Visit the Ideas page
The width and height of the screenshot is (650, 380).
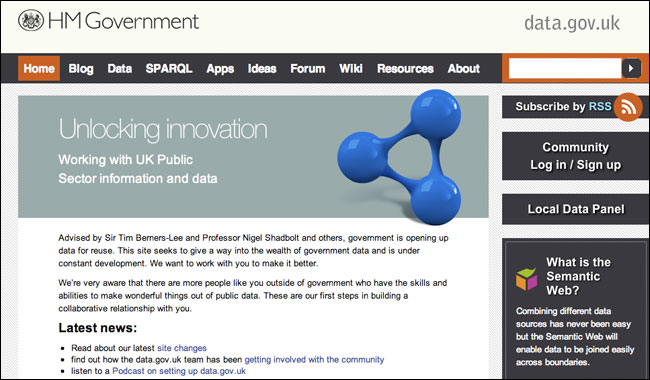click(262, 68)
